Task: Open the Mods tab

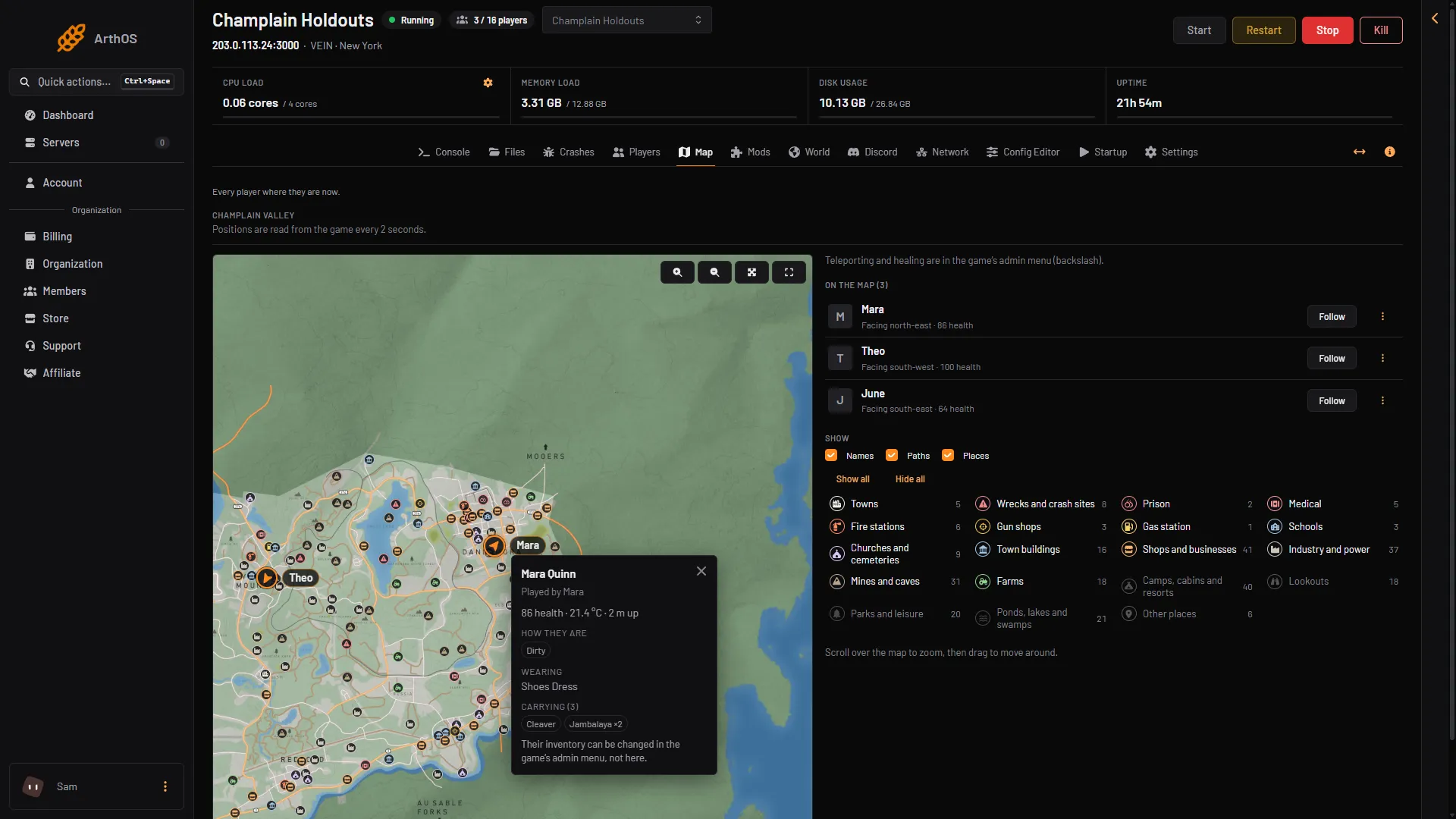Action: click(750, 152)
